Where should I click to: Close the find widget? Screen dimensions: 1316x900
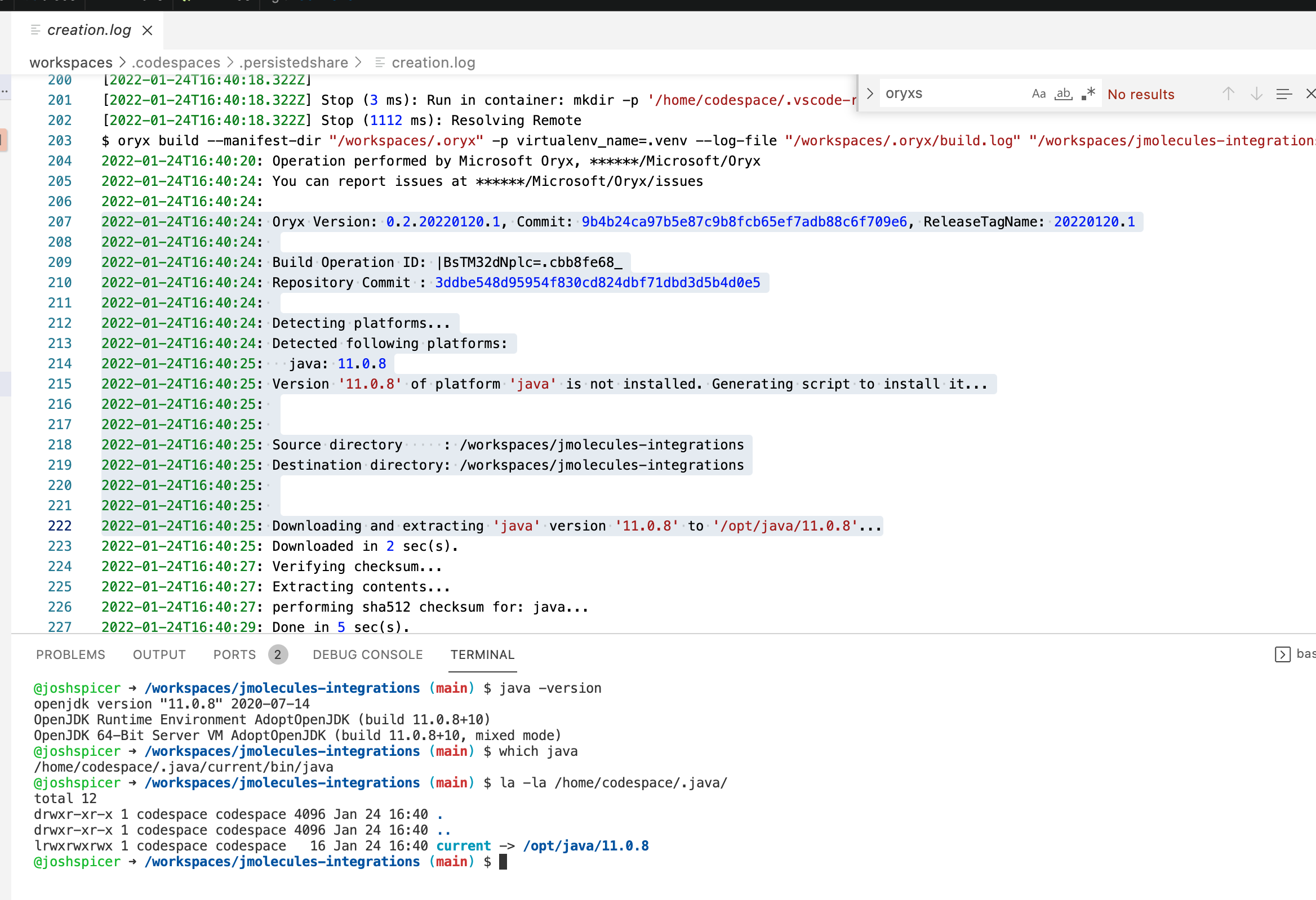1310,93
